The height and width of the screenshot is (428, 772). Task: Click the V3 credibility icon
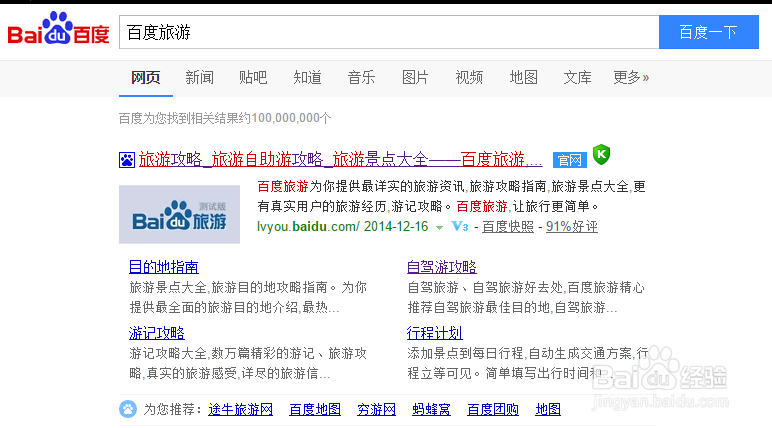coord(459,227)
